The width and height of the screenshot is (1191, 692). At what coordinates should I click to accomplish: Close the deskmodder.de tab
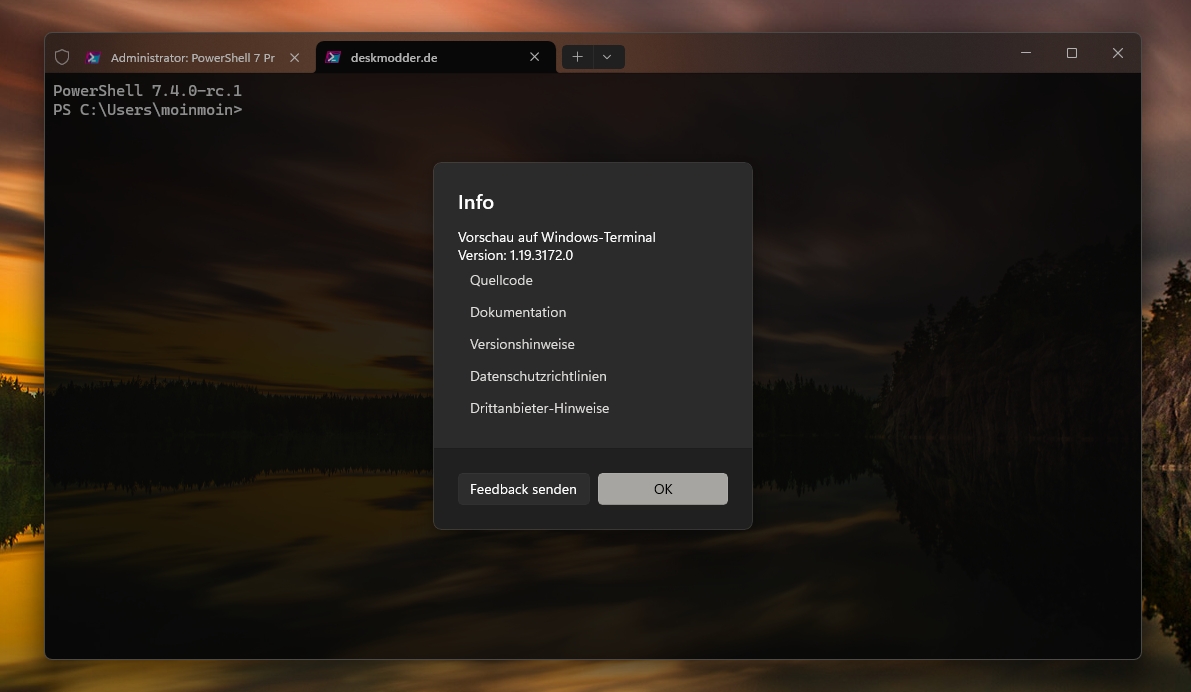click(535, 57)
